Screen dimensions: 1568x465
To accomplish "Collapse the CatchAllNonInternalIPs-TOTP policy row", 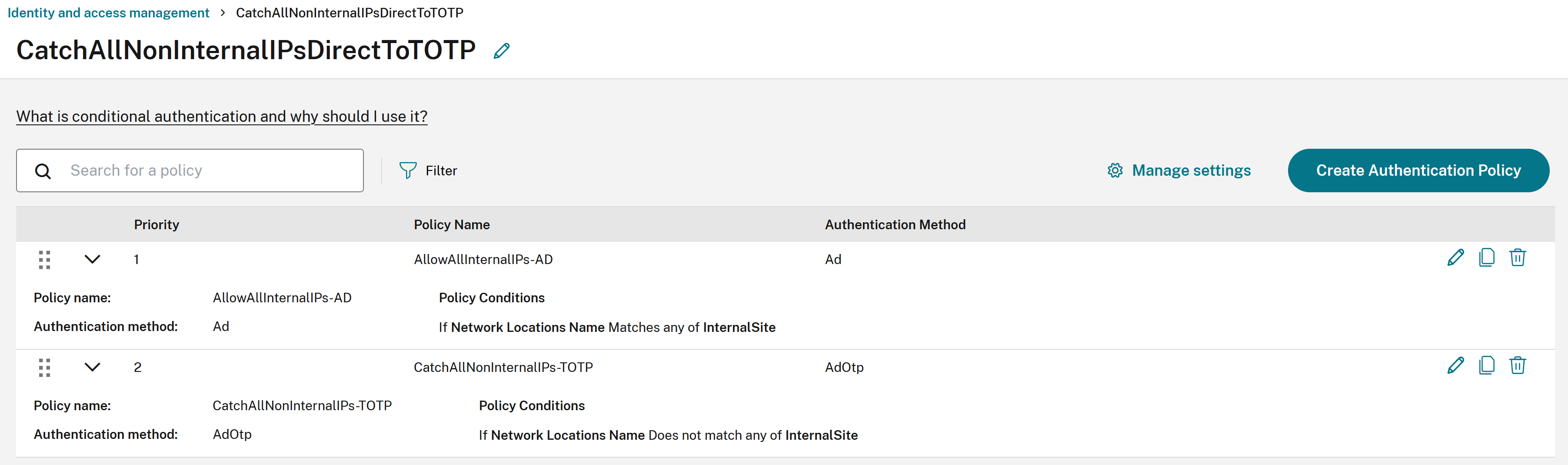I will pos(92,368).
